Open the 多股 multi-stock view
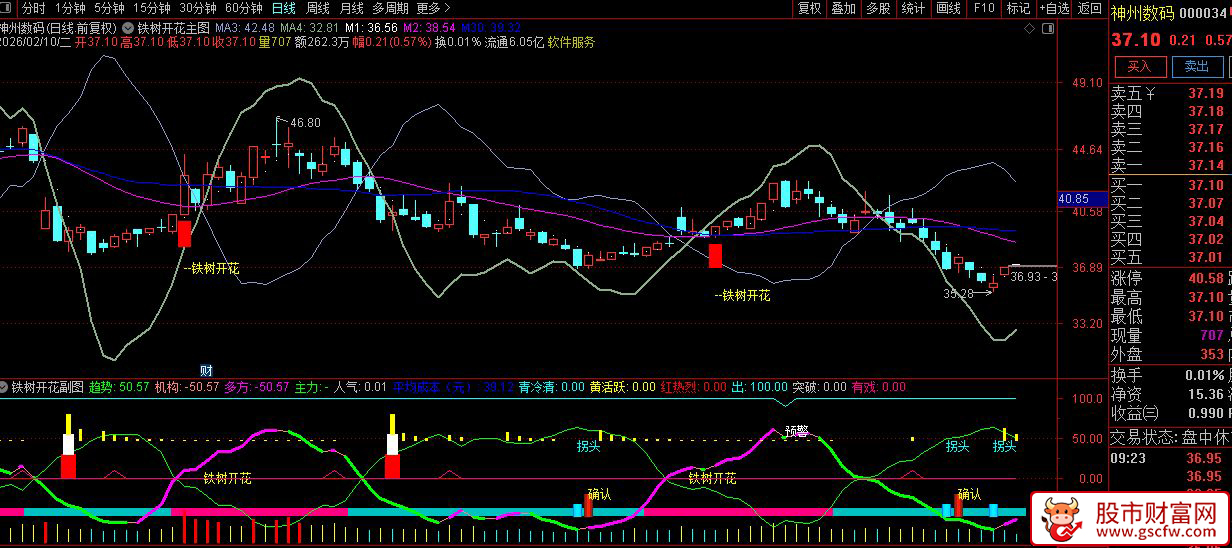Screen dimensions: 1232x548 pyautogui.click(x=878, y=8)
